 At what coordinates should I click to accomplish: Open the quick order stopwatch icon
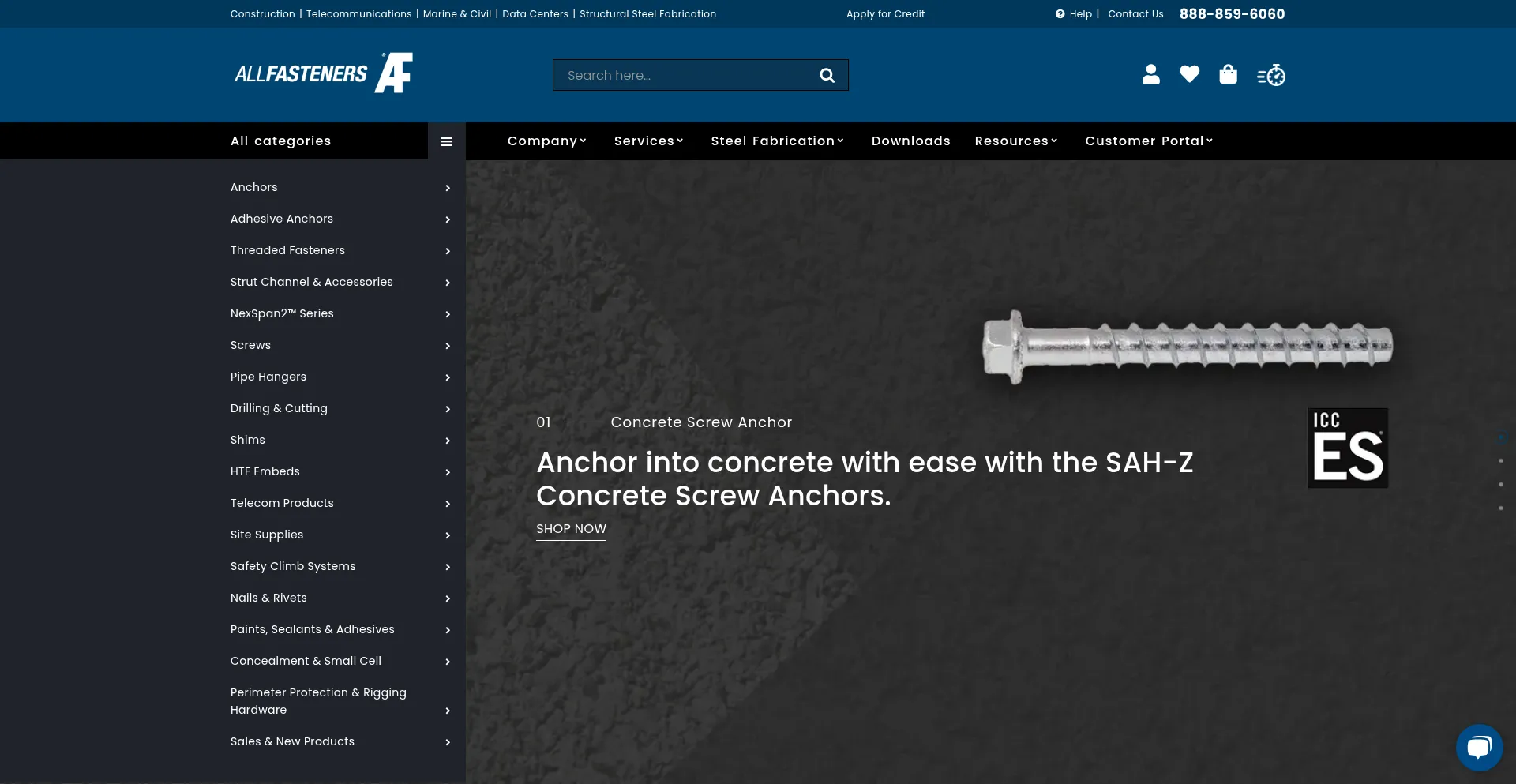(1270, 75)
